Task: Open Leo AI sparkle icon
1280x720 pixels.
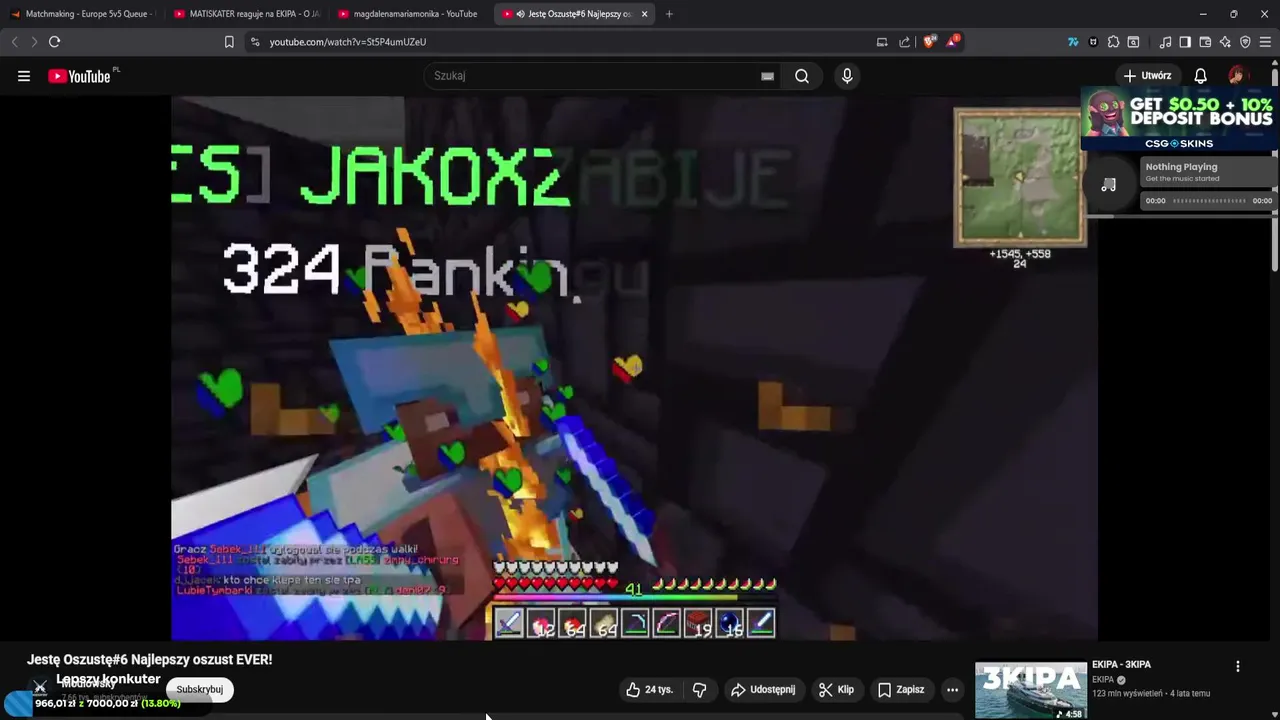Action: point(1225,42)
